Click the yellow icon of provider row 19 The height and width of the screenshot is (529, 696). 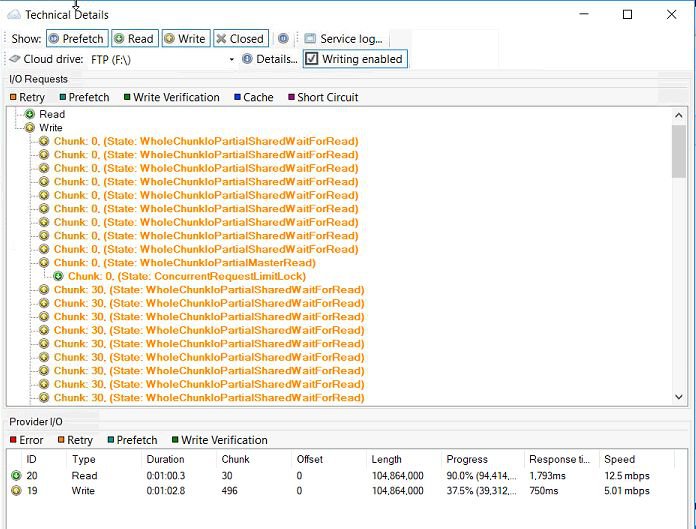pyautogui.click(x=16, y=491)
